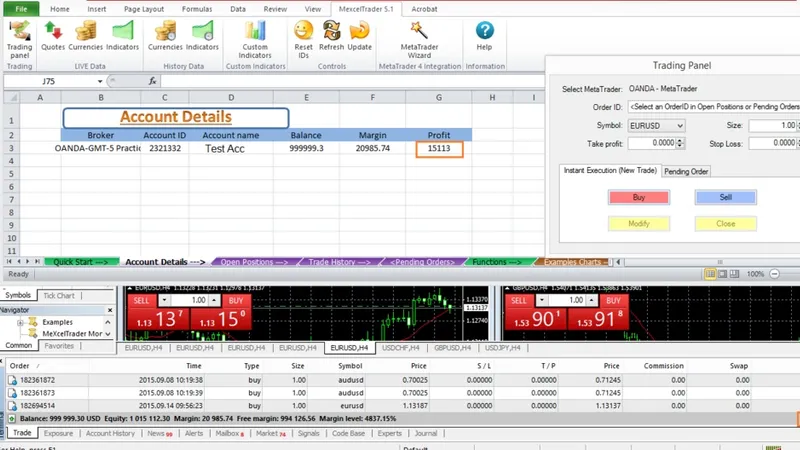Click the Margin value 20985.74
This screenshot has width=800, height=450.
(372, 148)
